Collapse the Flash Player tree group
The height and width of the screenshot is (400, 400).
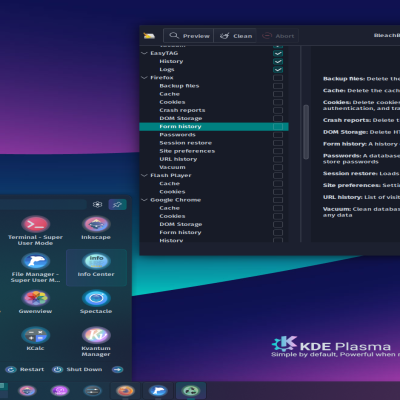click(x=144, y=175)
